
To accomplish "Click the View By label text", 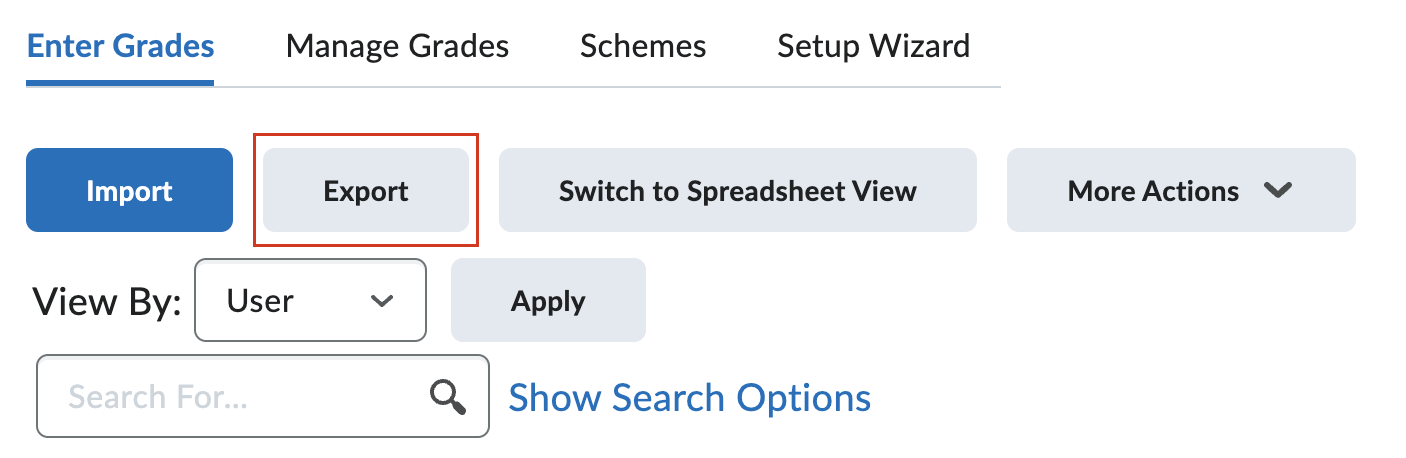I will [107, 301].
